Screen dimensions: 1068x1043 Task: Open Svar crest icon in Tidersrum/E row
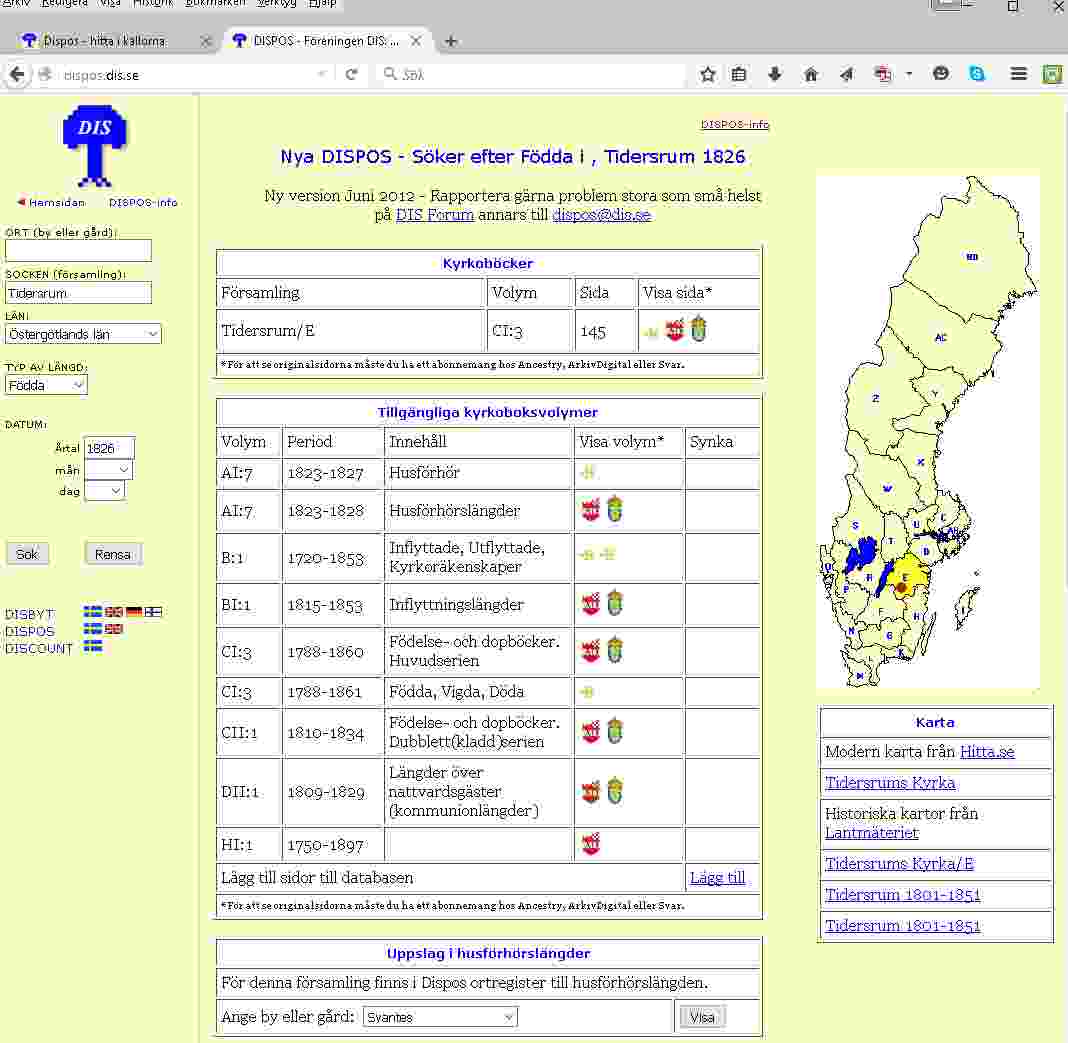coord(698,329)
